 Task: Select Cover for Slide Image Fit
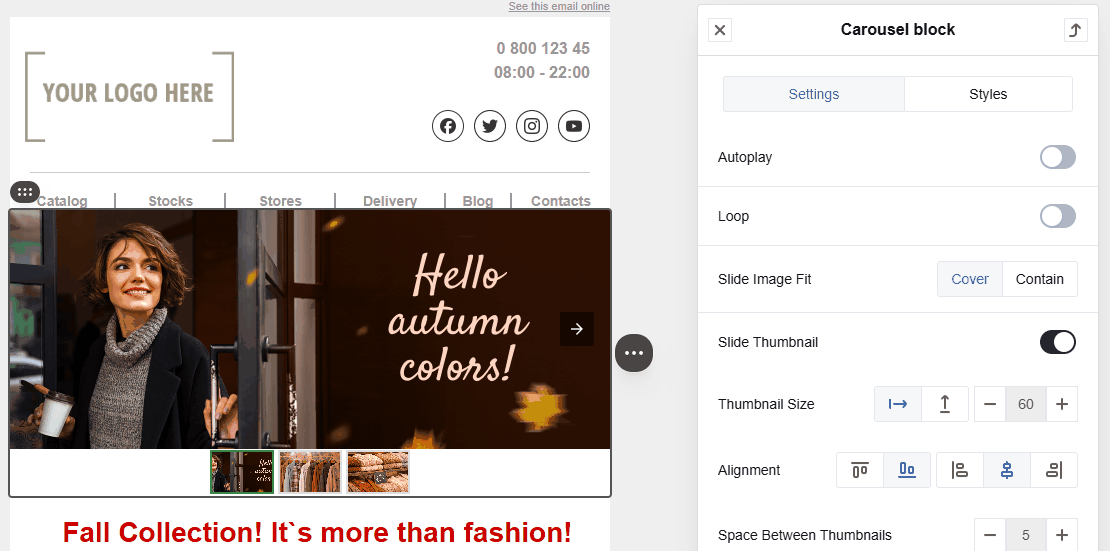(x=970, y=279)
